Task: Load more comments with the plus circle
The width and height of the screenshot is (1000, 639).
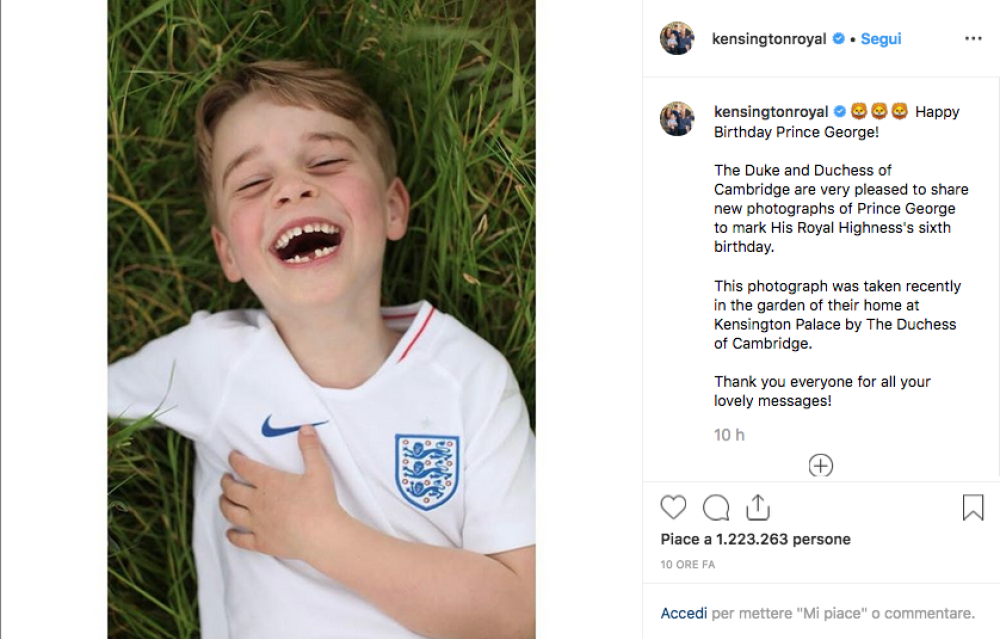Action: 821,465
